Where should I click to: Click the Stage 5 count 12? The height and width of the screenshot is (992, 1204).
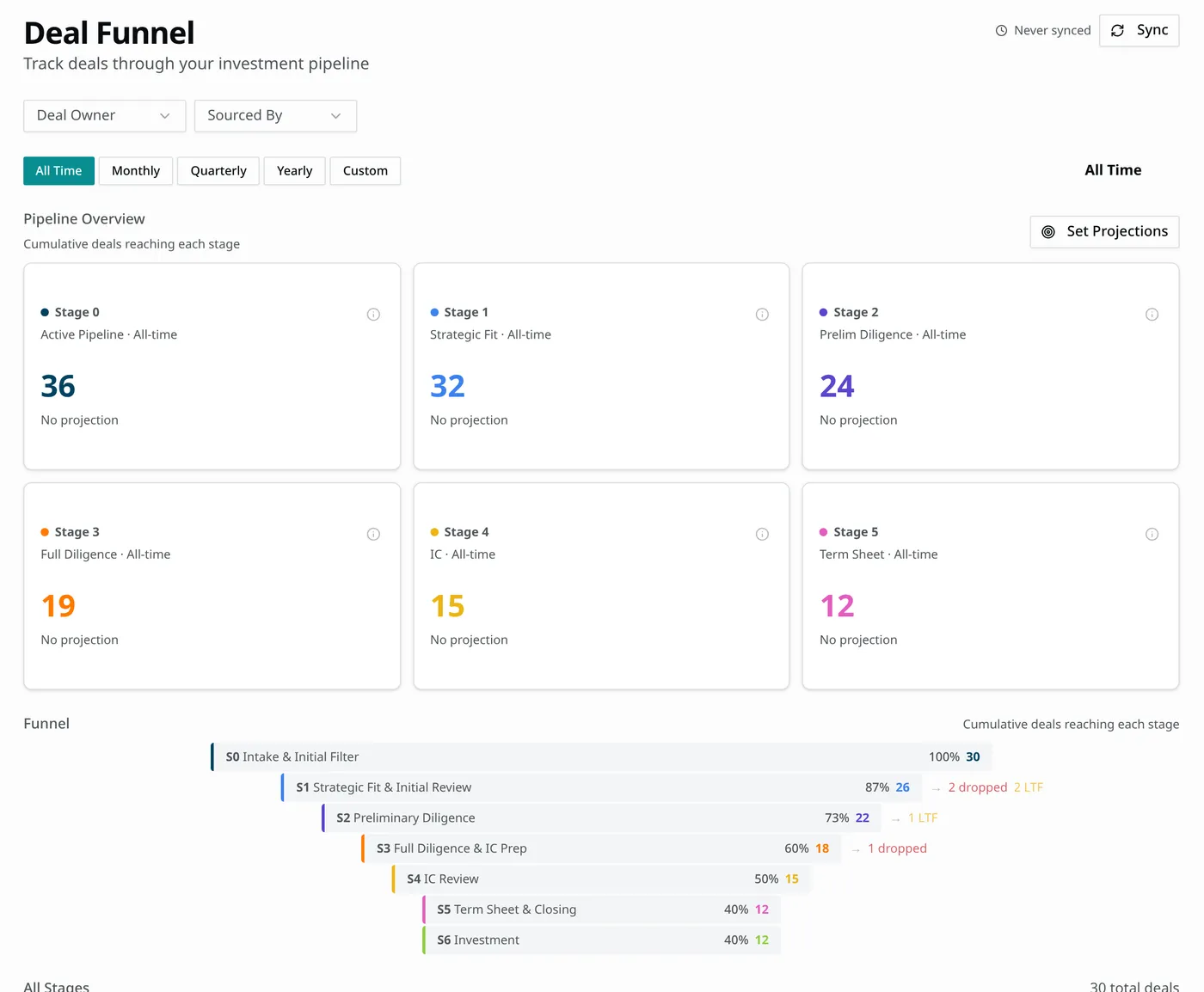837,607
